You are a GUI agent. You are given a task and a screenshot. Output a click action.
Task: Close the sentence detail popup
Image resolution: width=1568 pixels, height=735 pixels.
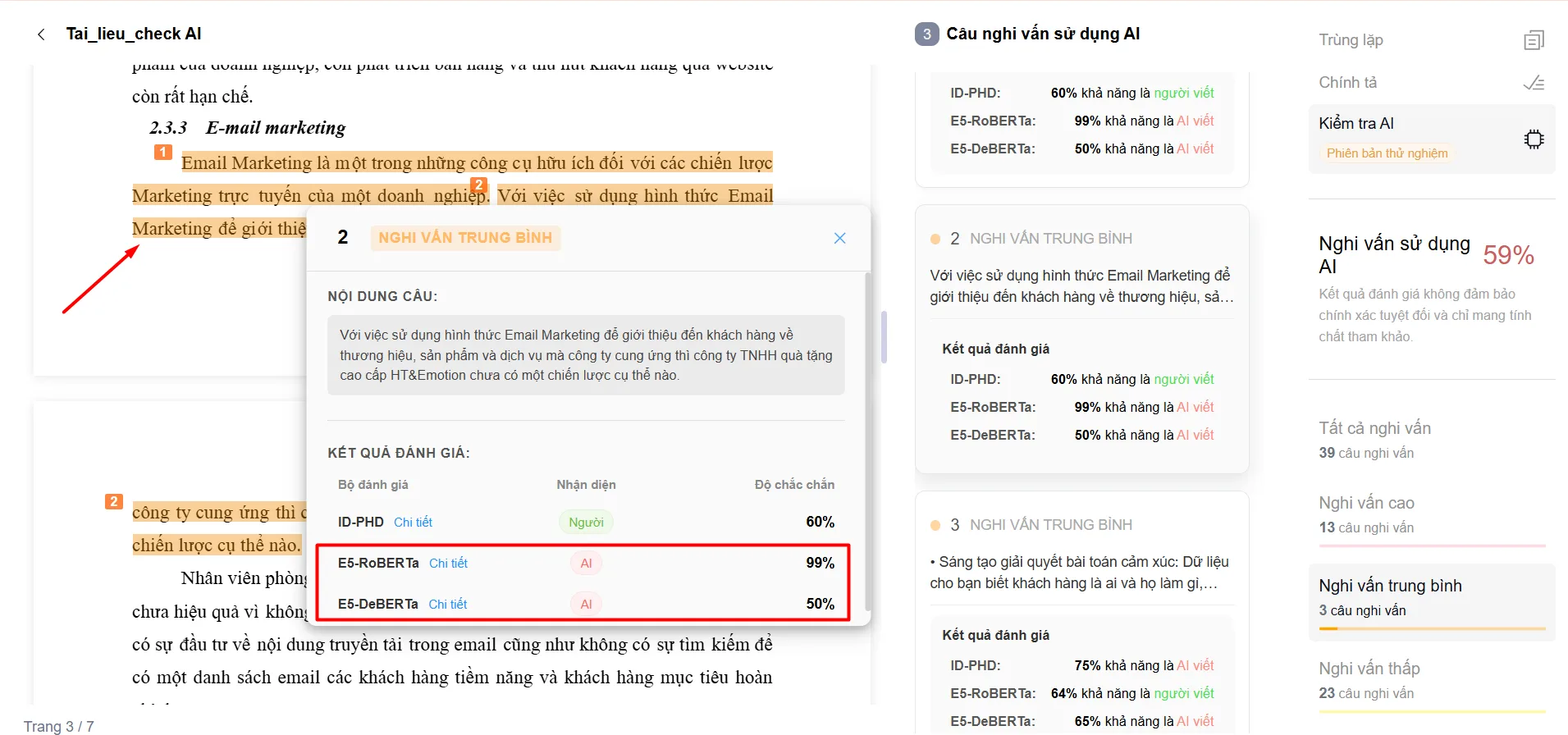(x=839, y=238)
